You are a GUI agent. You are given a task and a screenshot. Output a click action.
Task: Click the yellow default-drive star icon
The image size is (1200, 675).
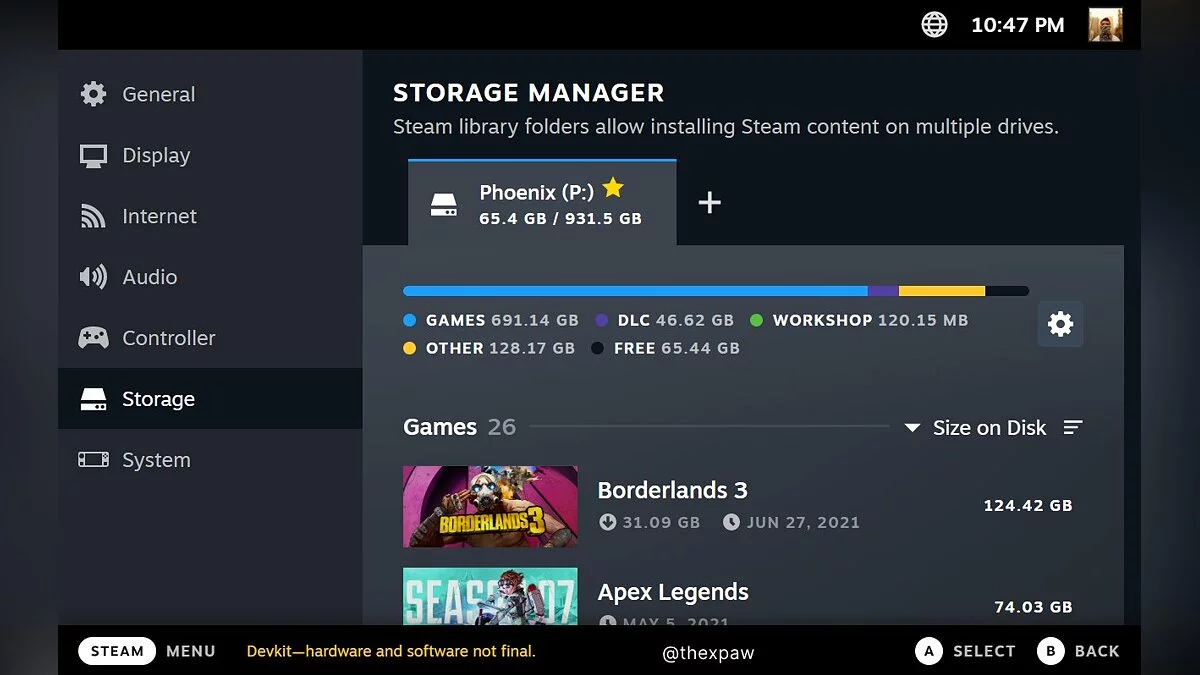(613, 188)
